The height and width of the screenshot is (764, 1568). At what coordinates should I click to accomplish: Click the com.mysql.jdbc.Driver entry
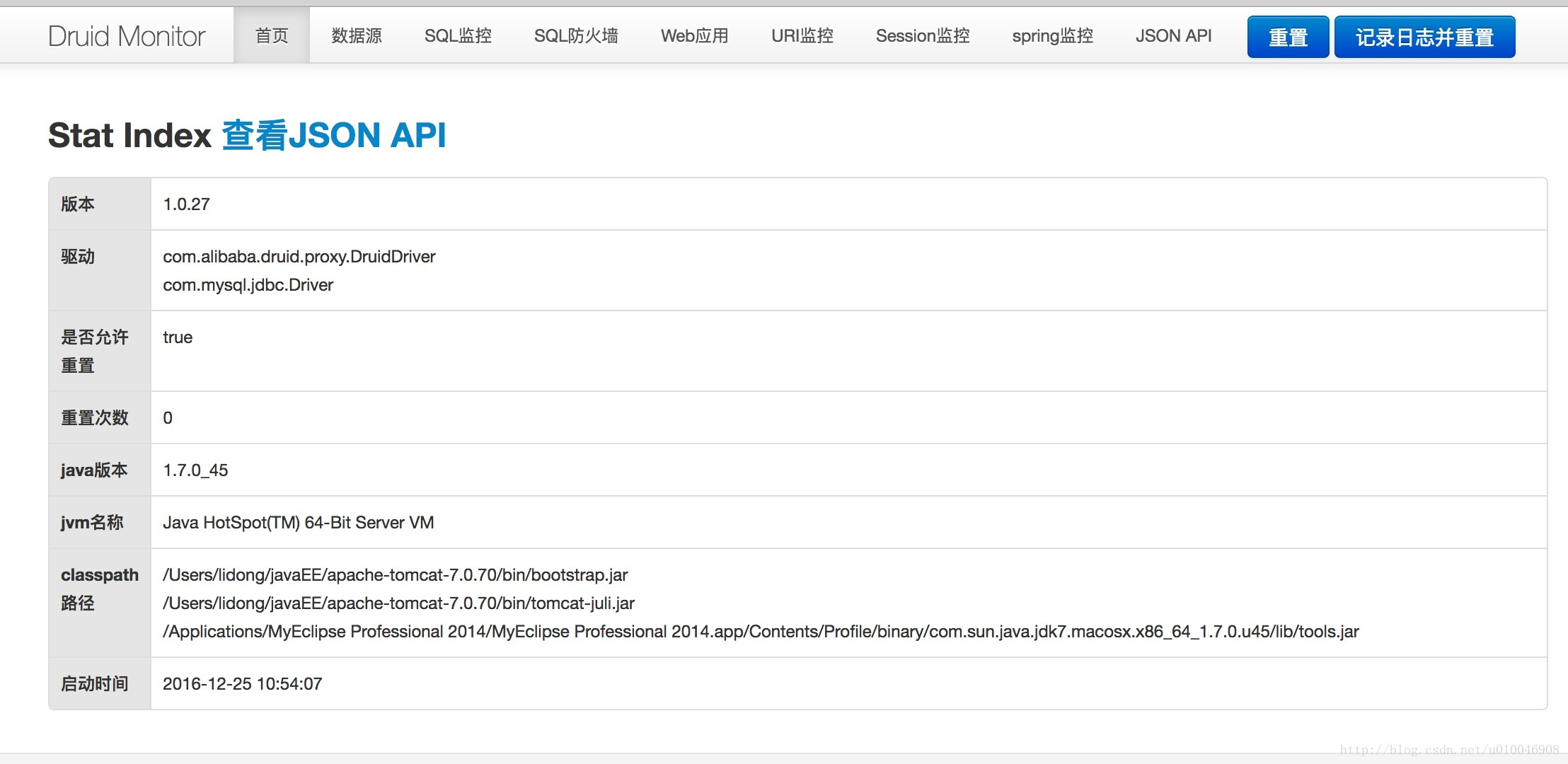tap(248, 285)
